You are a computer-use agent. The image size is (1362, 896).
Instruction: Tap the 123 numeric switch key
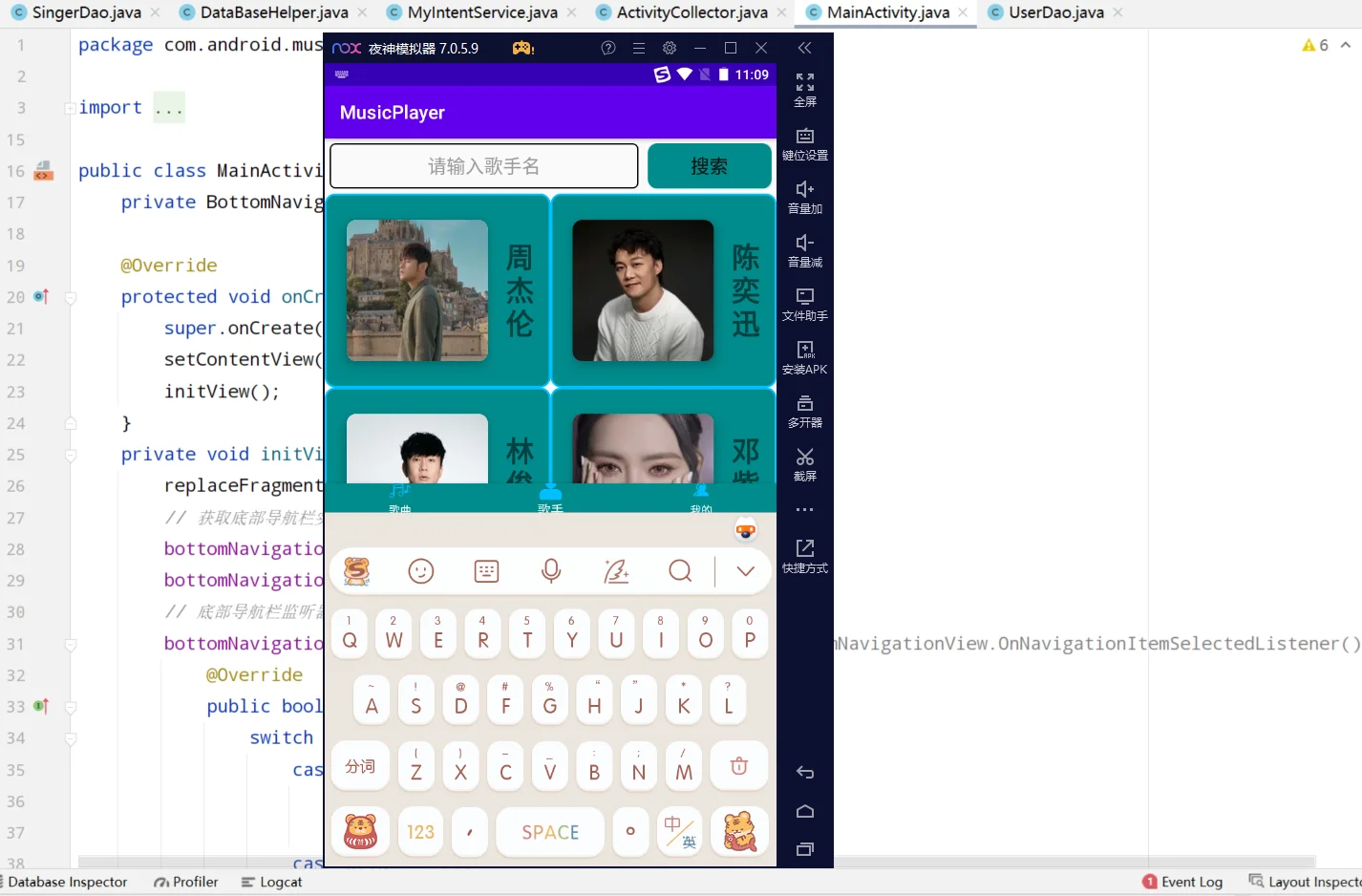click(420, 832)
